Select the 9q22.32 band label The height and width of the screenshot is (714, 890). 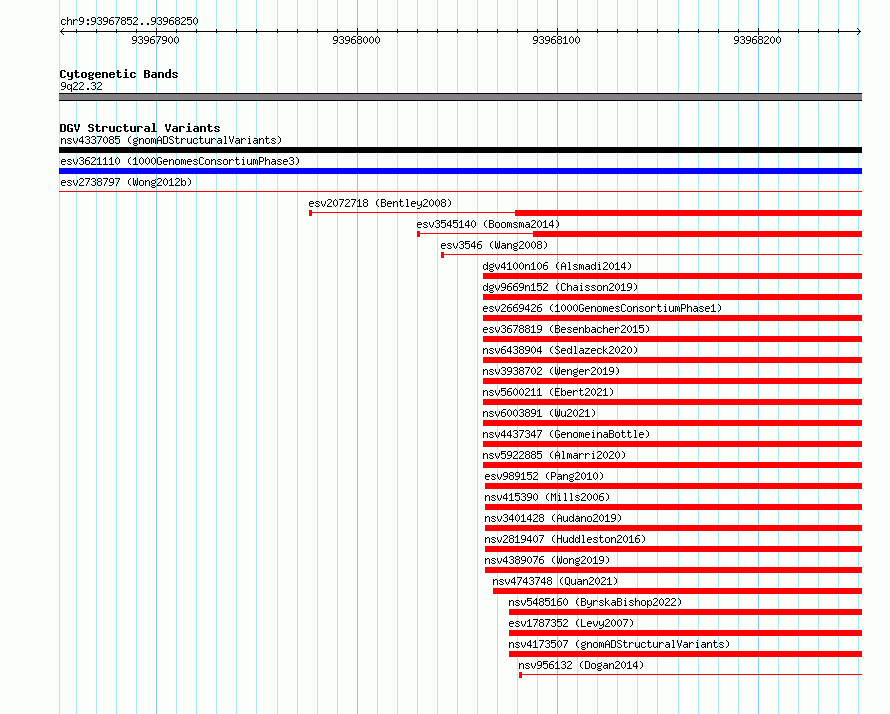81,86
